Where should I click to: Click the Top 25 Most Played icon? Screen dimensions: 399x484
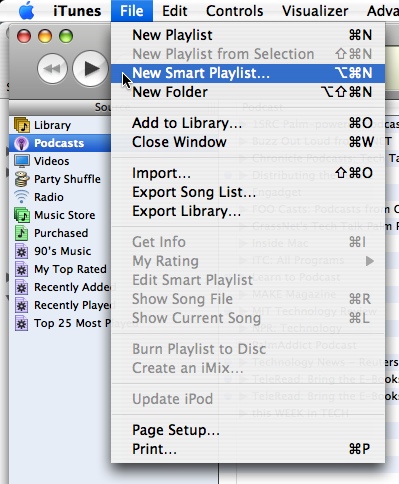[x=22, y=323]
